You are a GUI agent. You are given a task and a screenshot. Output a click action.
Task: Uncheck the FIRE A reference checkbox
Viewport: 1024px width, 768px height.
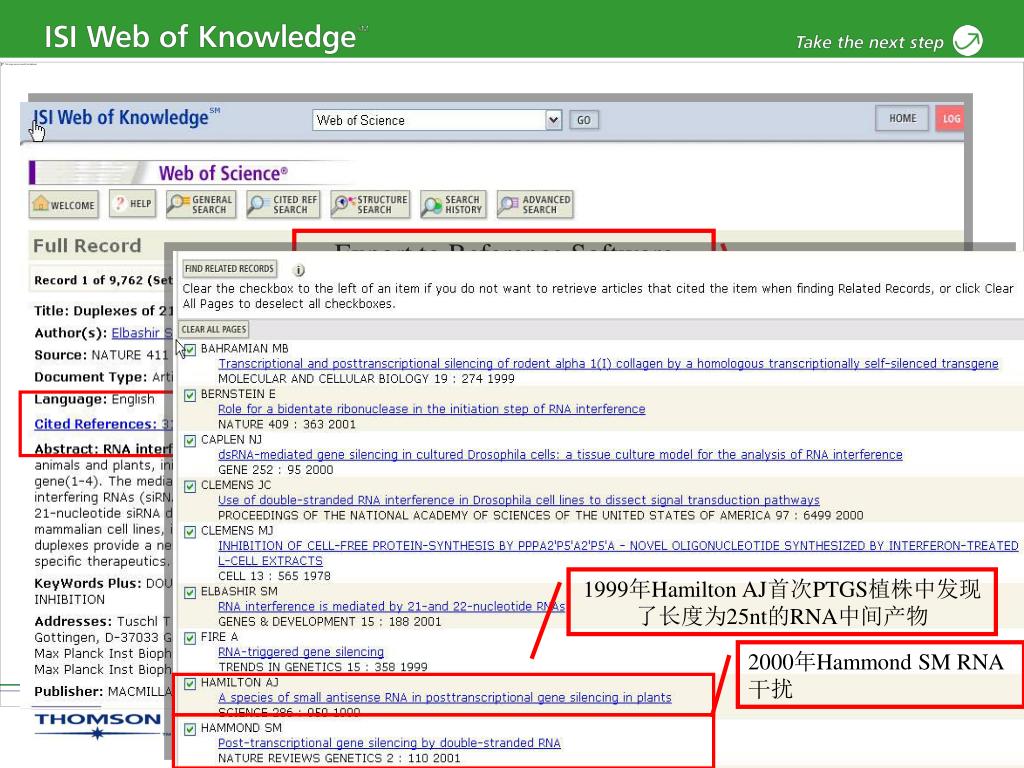pos(190,638)
